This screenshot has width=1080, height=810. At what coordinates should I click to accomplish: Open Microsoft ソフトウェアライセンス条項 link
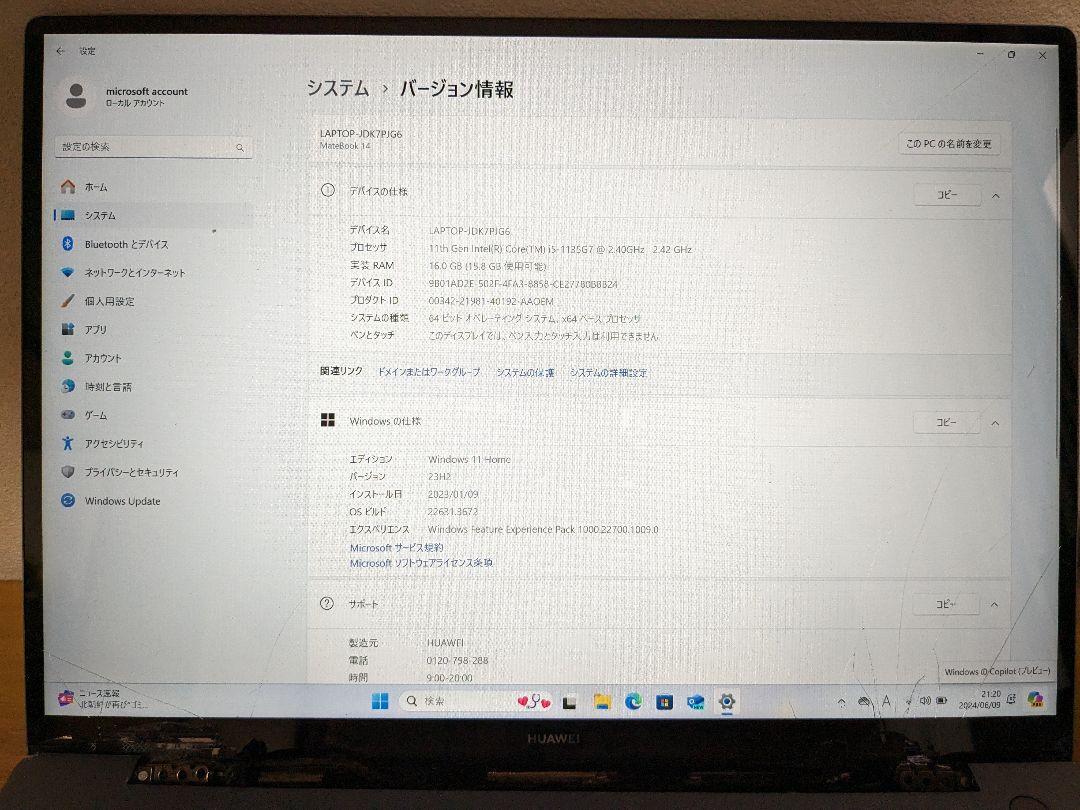pos(421,563)
